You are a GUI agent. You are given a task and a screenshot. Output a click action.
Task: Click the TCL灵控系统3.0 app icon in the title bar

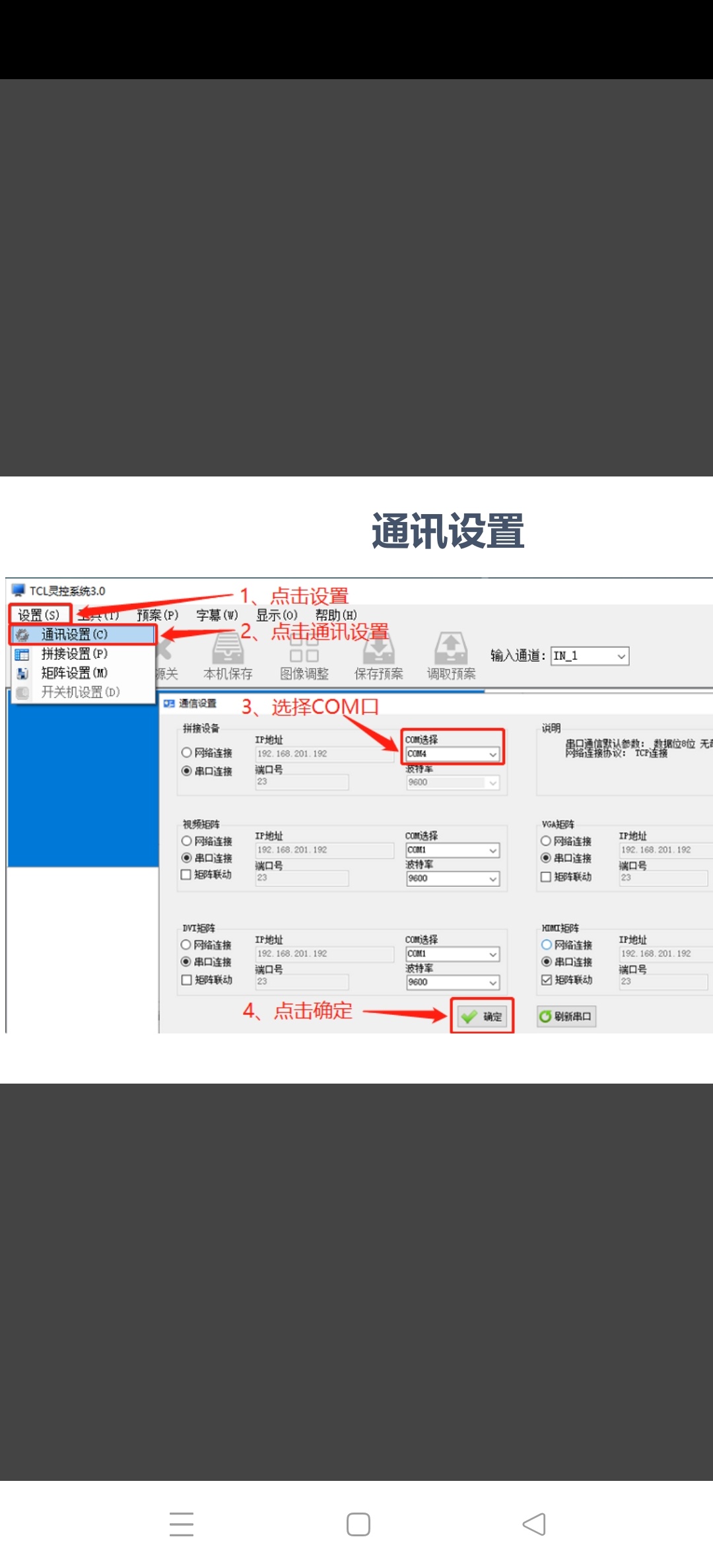(18, 591)
